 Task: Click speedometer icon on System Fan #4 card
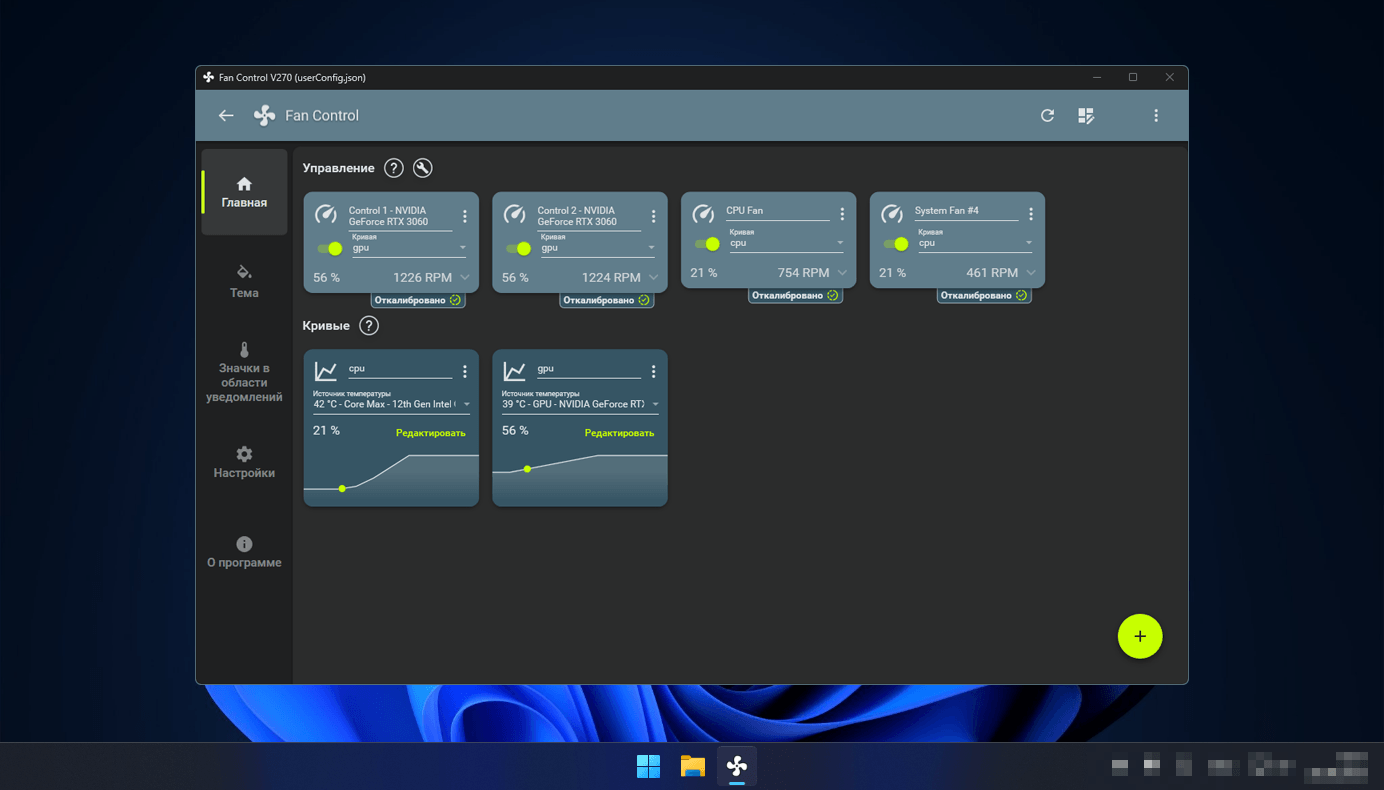892,213
